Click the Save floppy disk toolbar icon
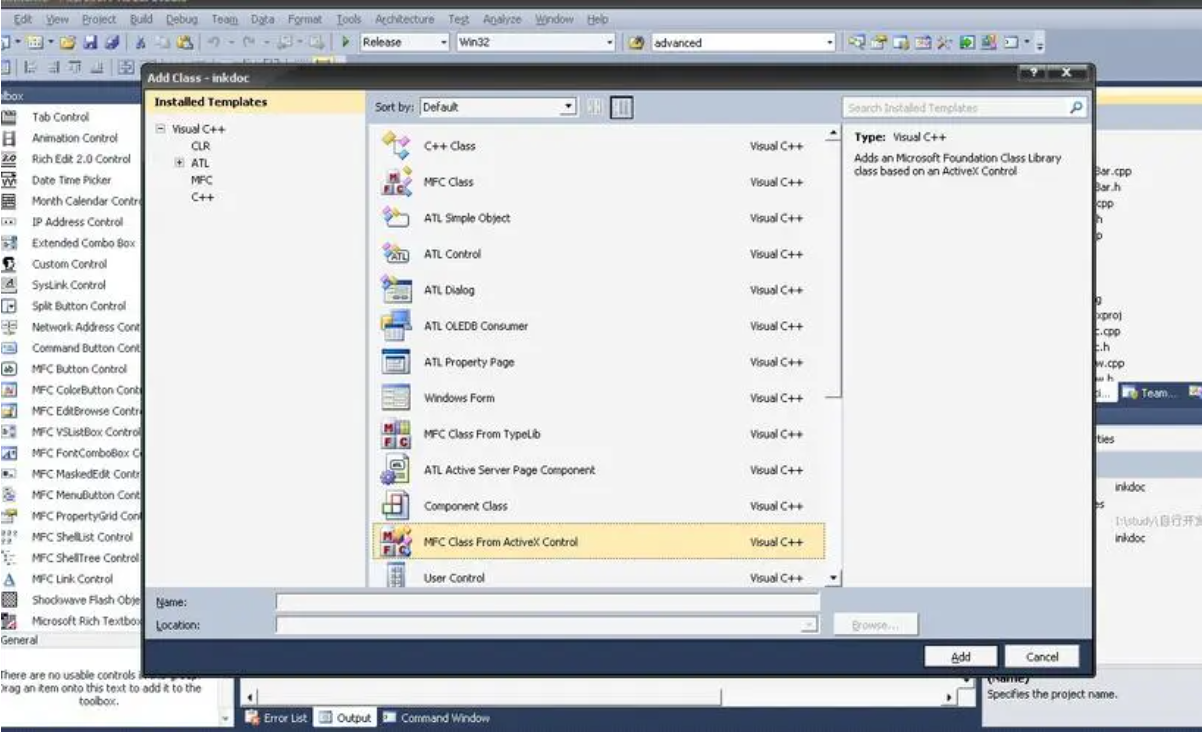This screenshot has width=1202, height=732. point(89,43)
